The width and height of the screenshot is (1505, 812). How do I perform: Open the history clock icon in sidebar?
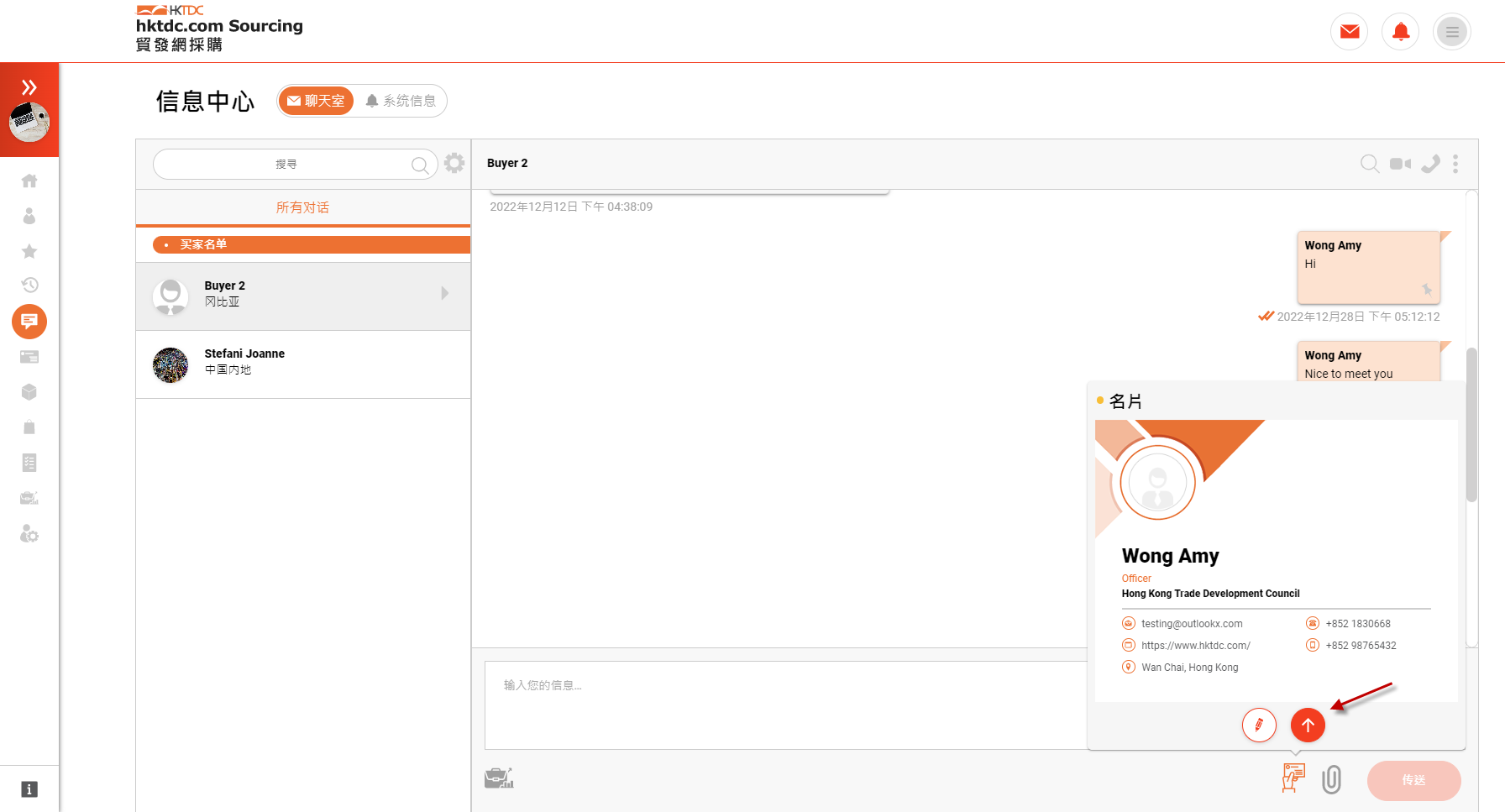click(x=29, y=285)
